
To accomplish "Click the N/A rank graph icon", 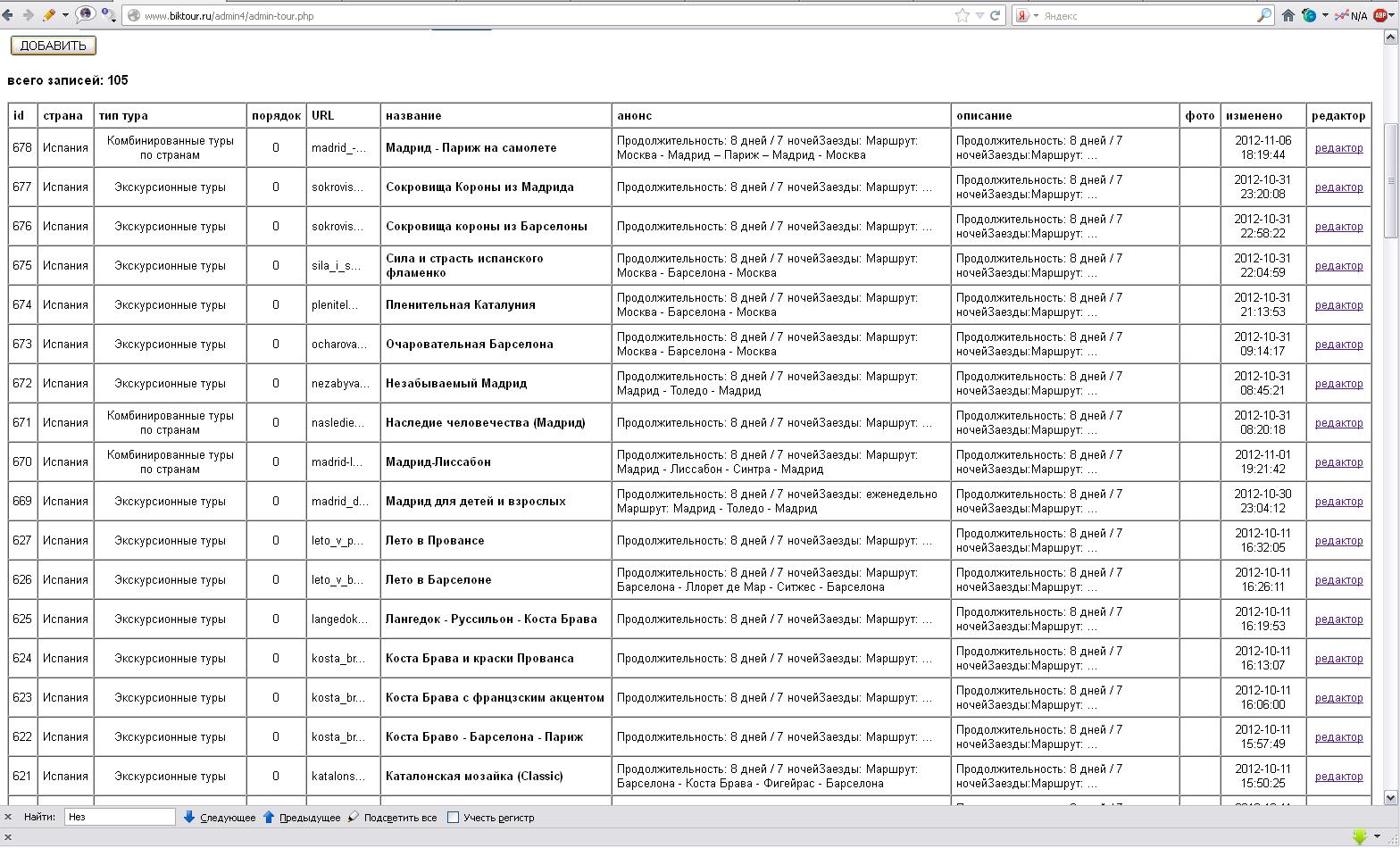I will [x=1351, y=15].
